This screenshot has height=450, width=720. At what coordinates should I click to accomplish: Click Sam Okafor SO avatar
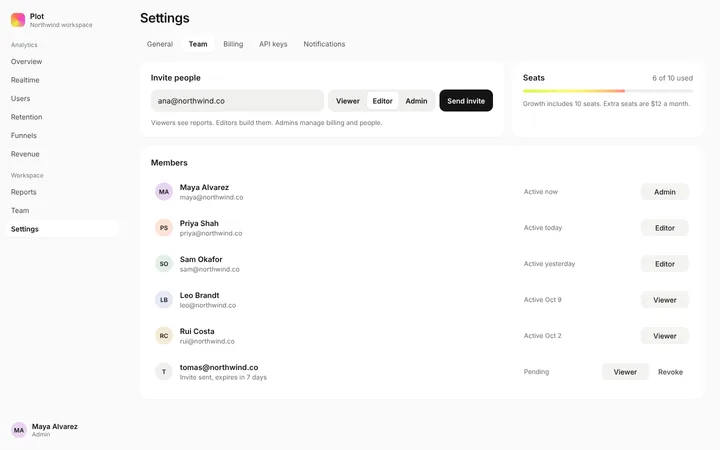click(164, 264)
